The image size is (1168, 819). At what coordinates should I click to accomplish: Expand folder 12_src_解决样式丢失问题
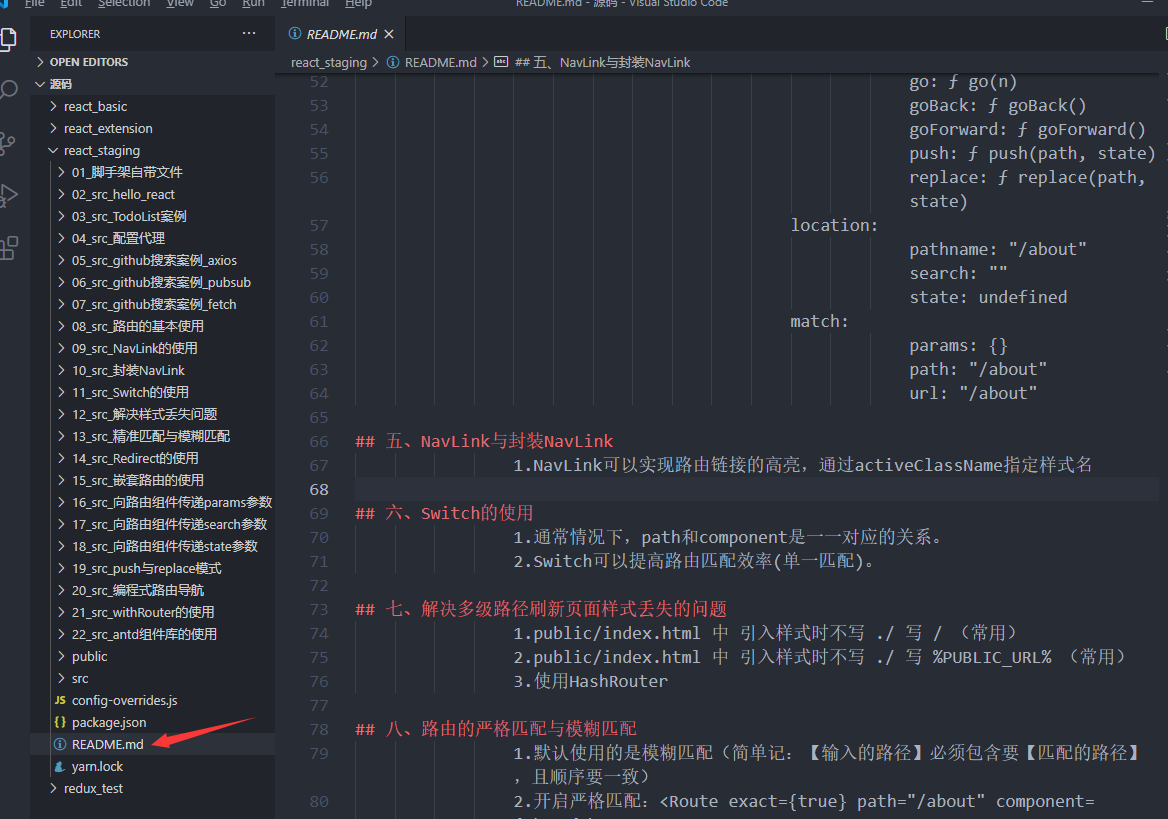click(x=61, y=414)
